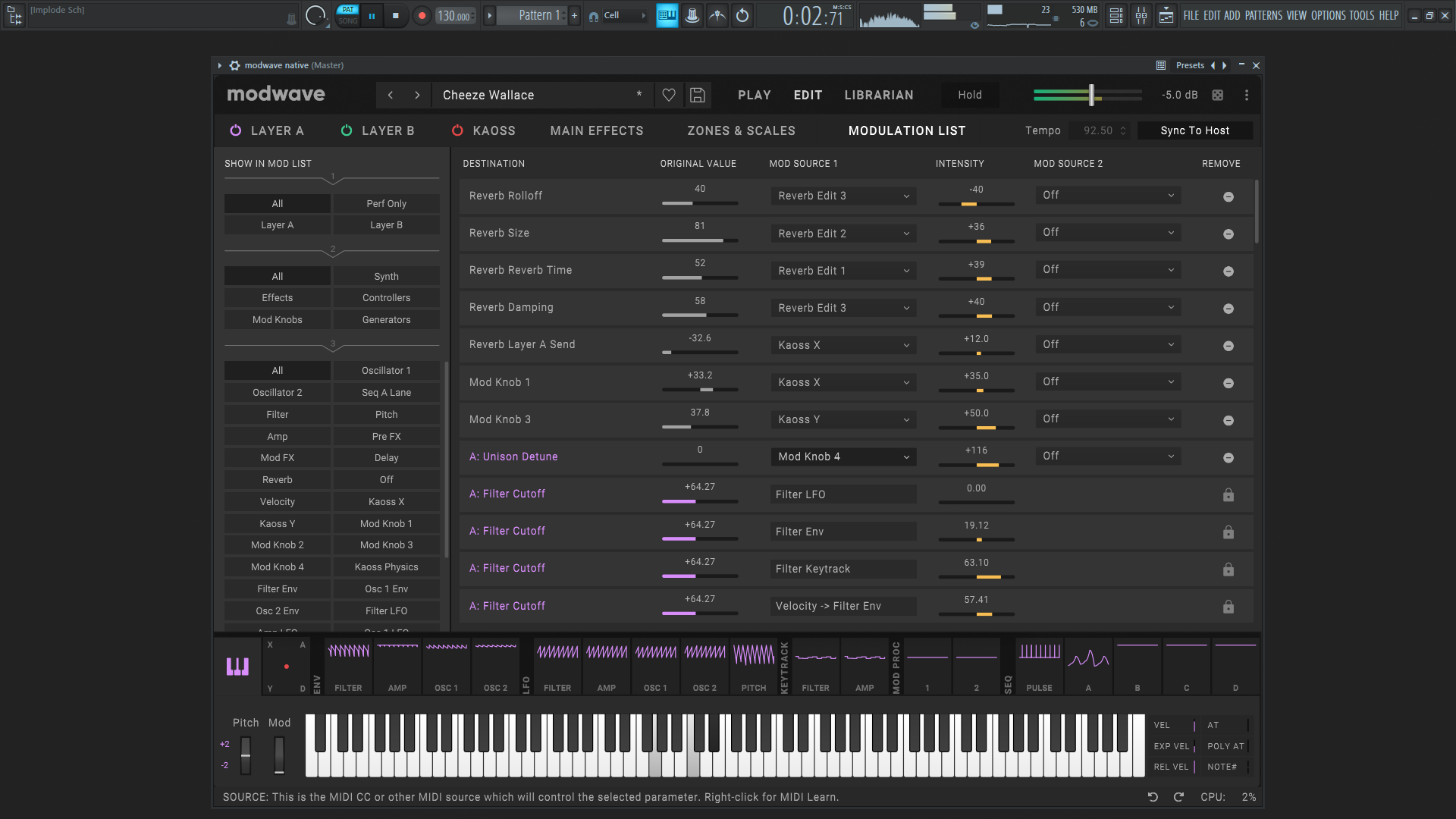Toggle the Layer A power button
The image size is (1456, 819).
[236, 130]
